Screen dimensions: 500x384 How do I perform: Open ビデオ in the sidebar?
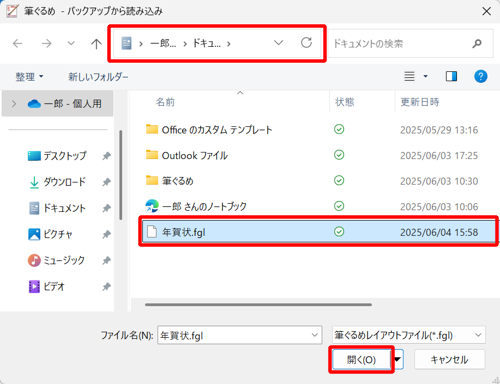[47, 286]
